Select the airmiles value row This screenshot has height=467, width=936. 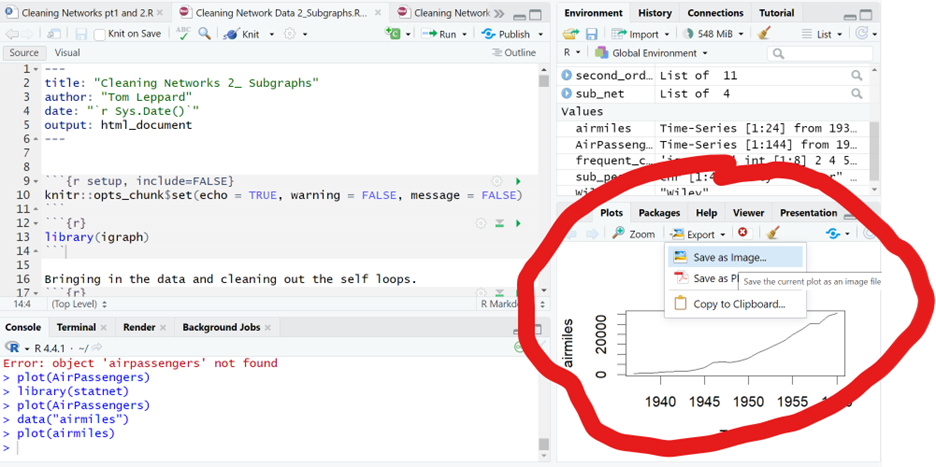714,128
